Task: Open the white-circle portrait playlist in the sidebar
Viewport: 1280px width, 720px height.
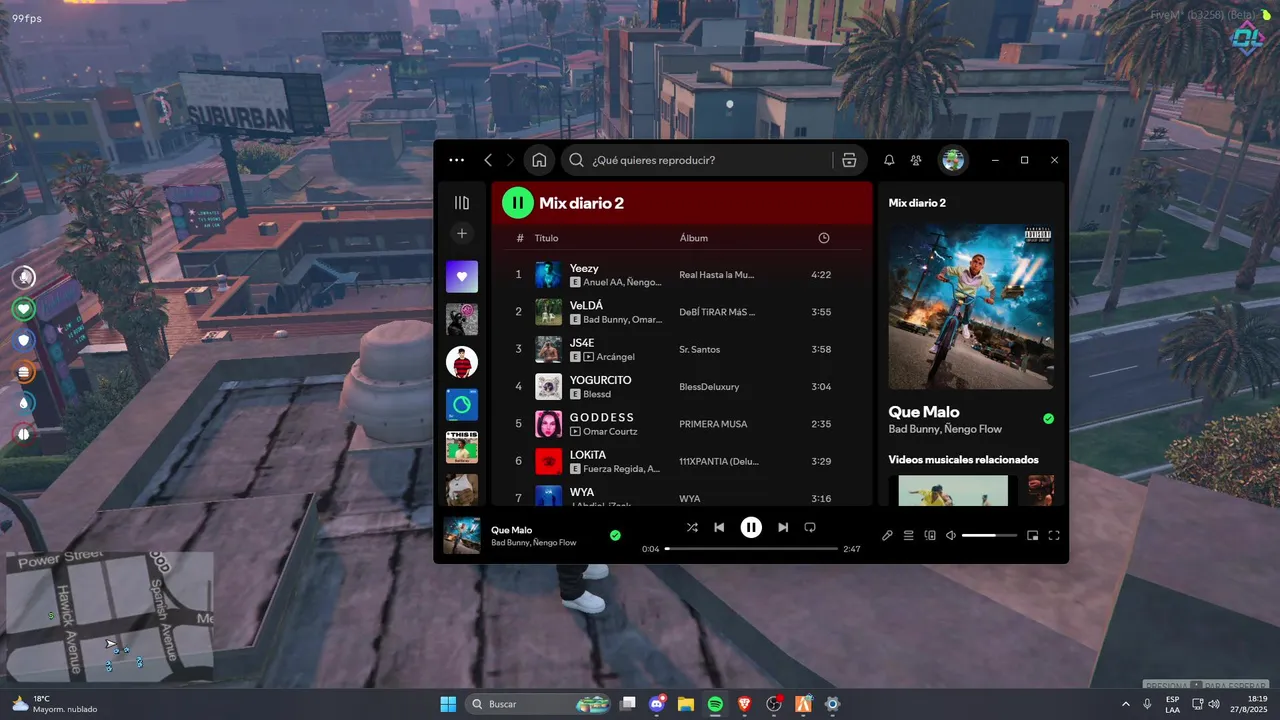Action: pyautogui.click(x=462, y=362)
